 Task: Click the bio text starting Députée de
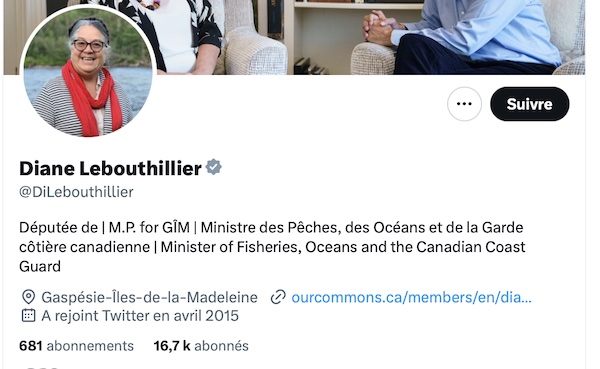pyautogui.click(x=272, y=247)
